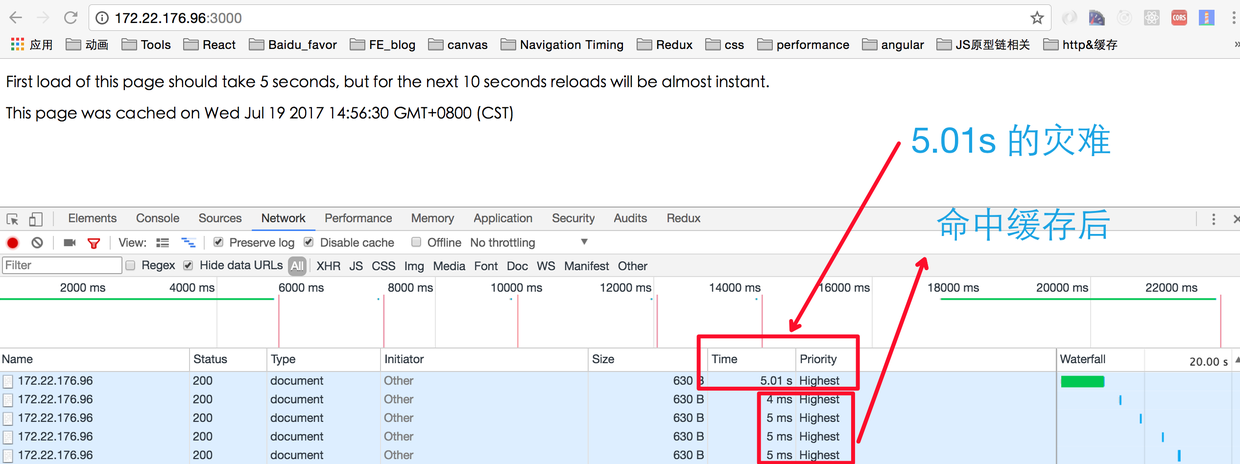The image size is (1240, 464).
Task: Filter requests by Img
Action: 414,266
